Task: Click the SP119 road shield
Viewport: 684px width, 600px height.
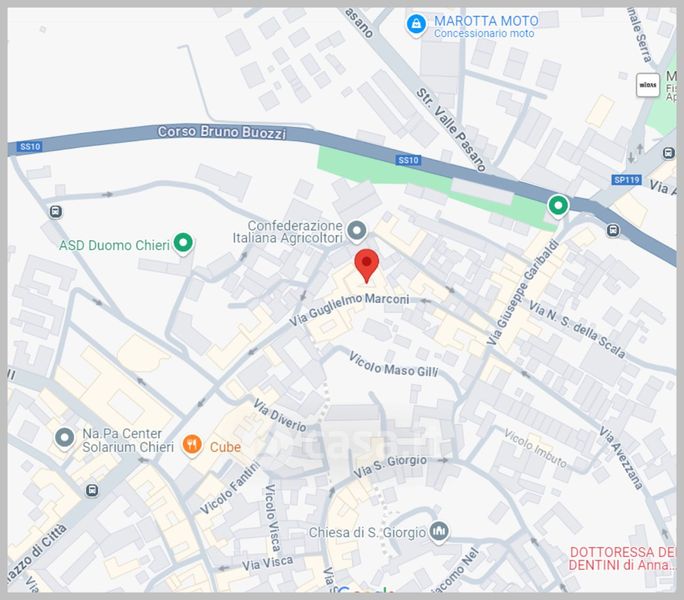Action: pos(626,180)
